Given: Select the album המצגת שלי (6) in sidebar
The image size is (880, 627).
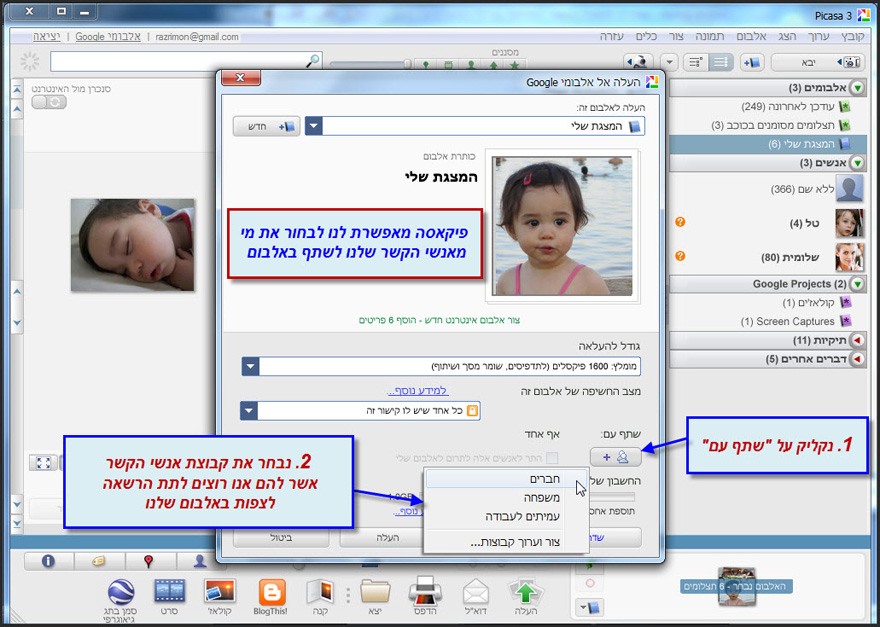Looking at the screenshot, I should 768,144.
